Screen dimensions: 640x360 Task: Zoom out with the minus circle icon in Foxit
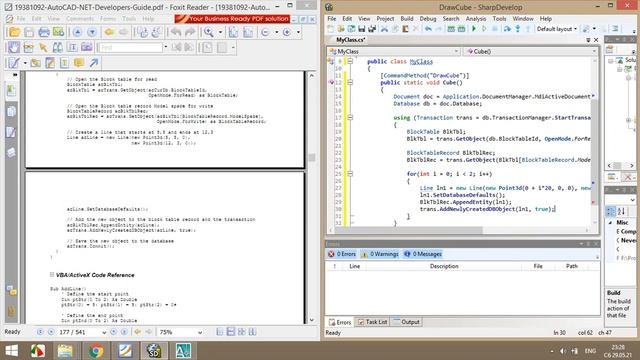265,32
